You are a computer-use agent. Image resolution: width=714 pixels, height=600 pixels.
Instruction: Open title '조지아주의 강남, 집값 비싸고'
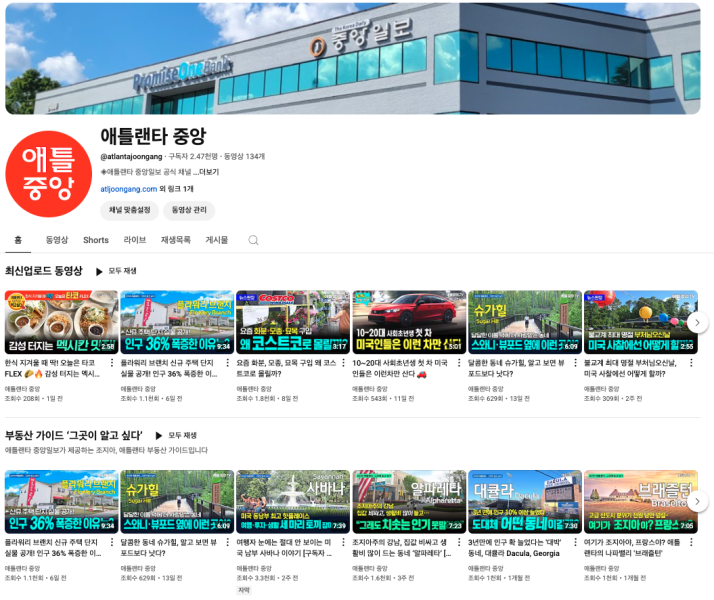[x=402, y=548]
